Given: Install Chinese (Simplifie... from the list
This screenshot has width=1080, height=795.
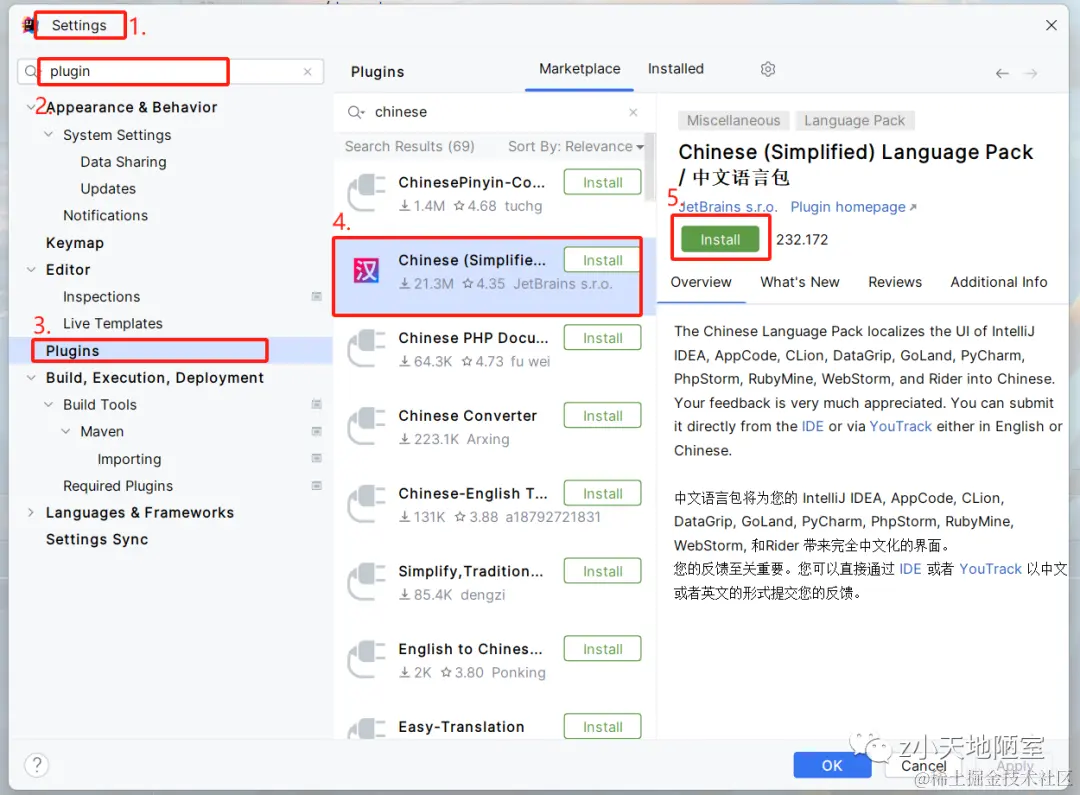Looking at the screenshot, I should tap(602, 260).
